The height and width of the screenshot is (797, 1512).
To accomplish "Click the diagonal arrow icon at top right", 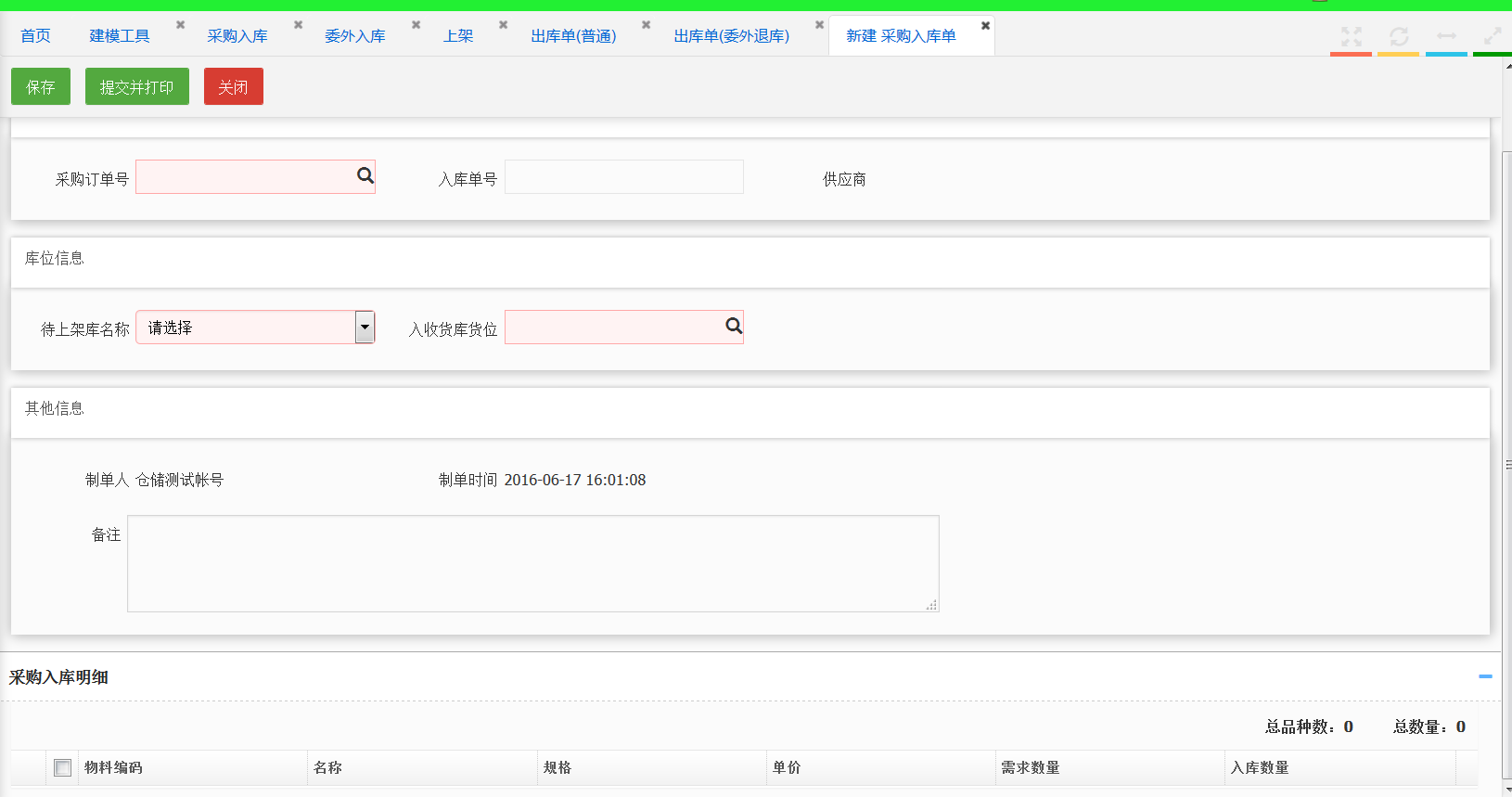I will pos(1493,36).
